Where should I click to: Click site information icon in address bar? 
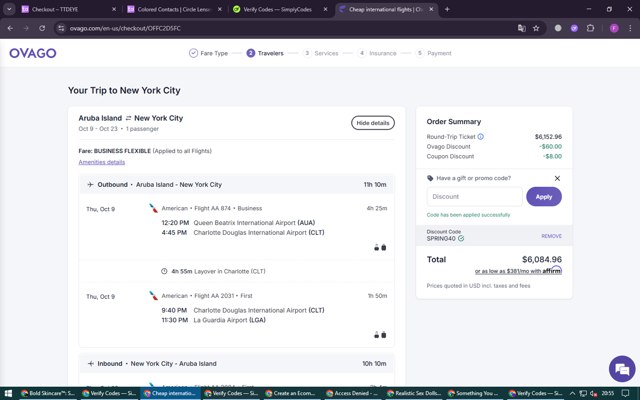click(x=61, y=28)
